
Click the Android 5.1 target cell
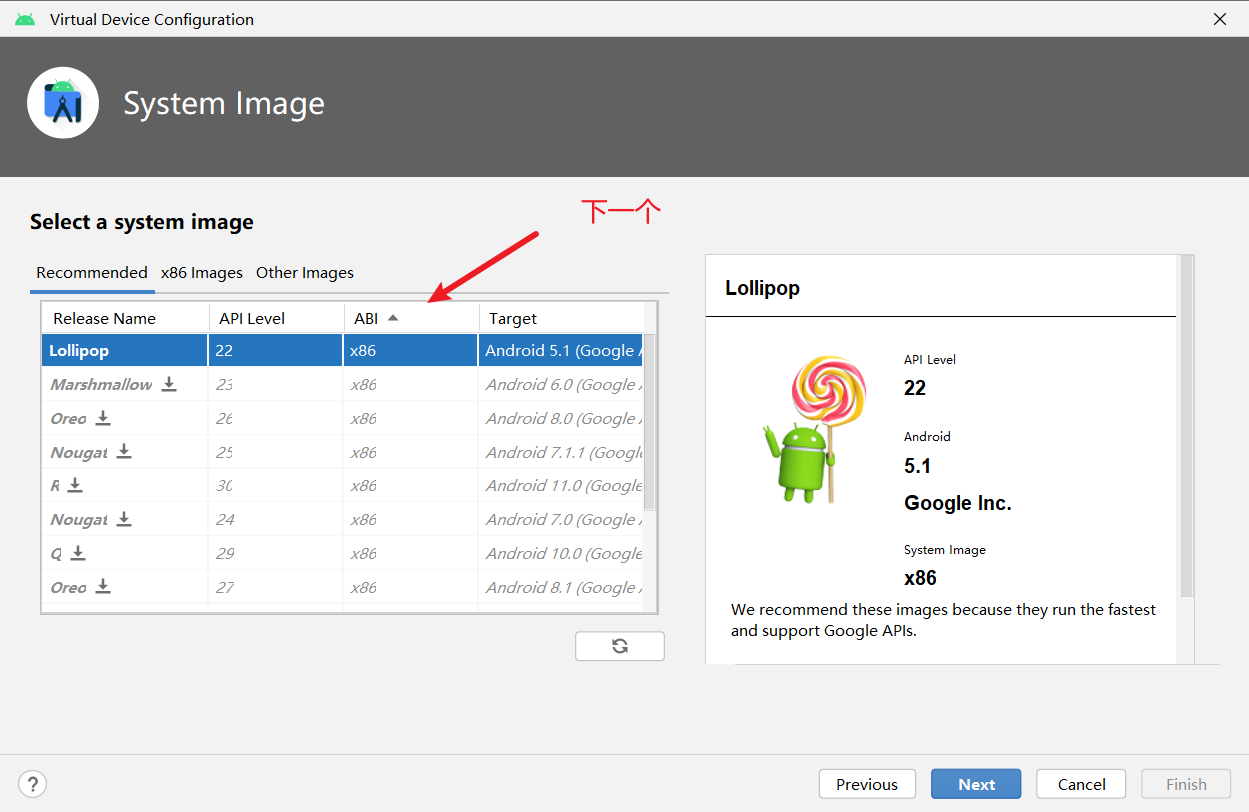click(559, 350)
